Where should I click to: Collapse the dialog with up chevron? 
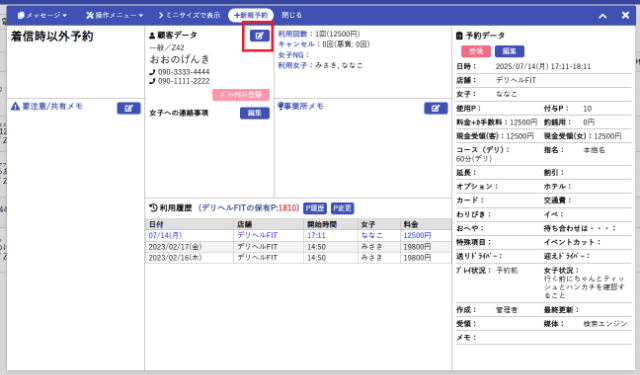tap(602, 16)
